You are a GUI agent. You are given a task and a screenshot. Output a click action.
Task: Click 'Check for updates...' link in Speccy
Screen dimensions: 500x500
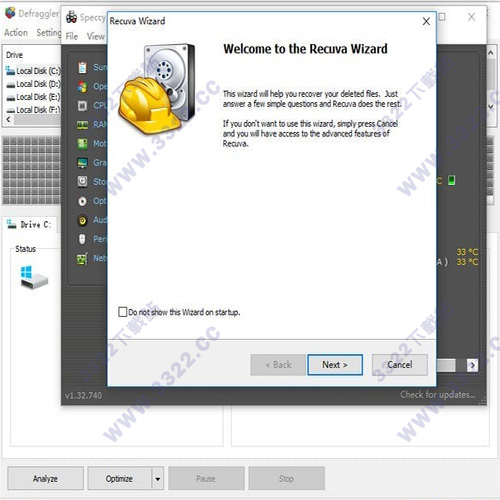tap(438, 395)
